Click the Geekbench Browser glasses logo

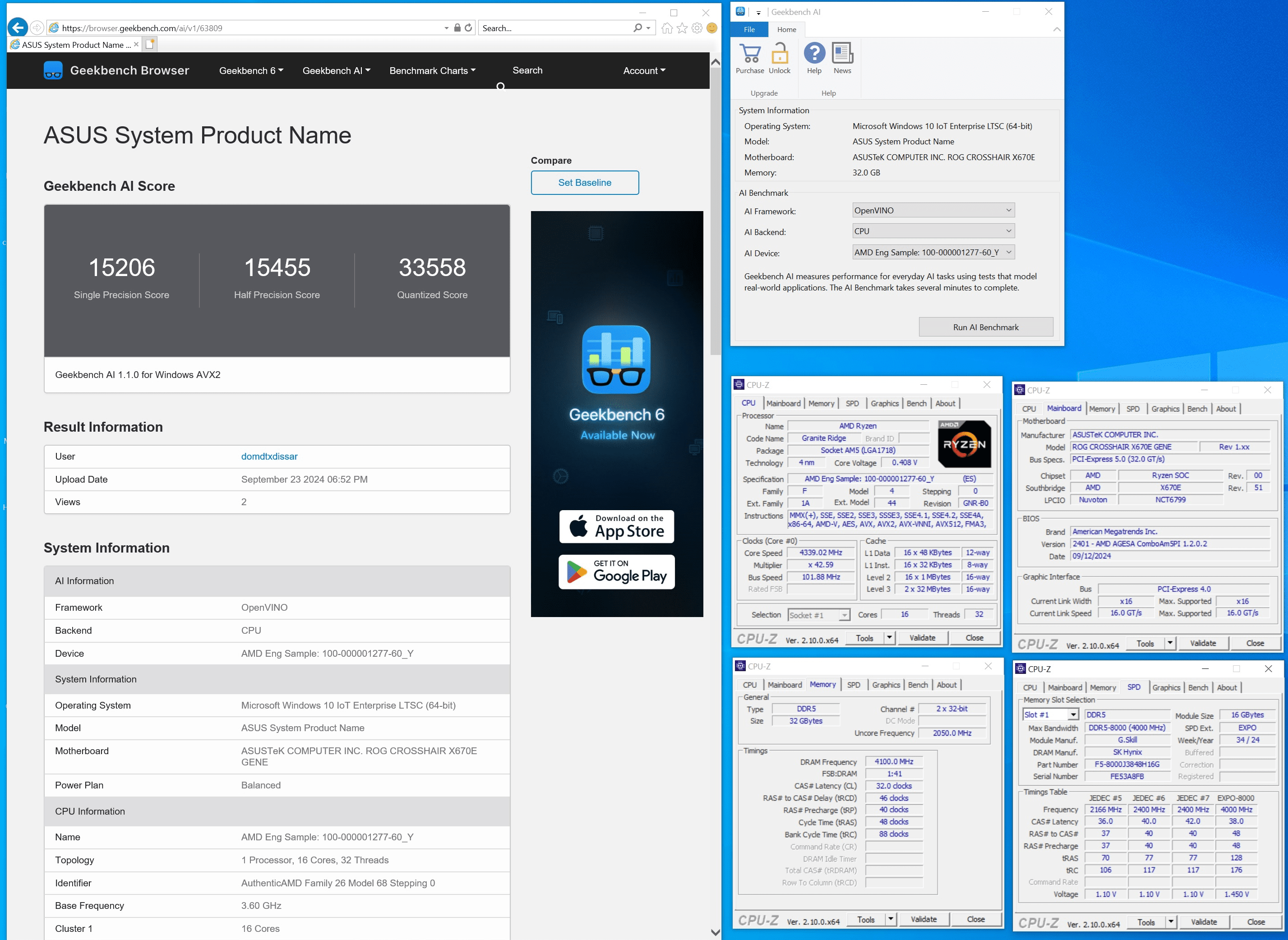click(x=53, y=70)
